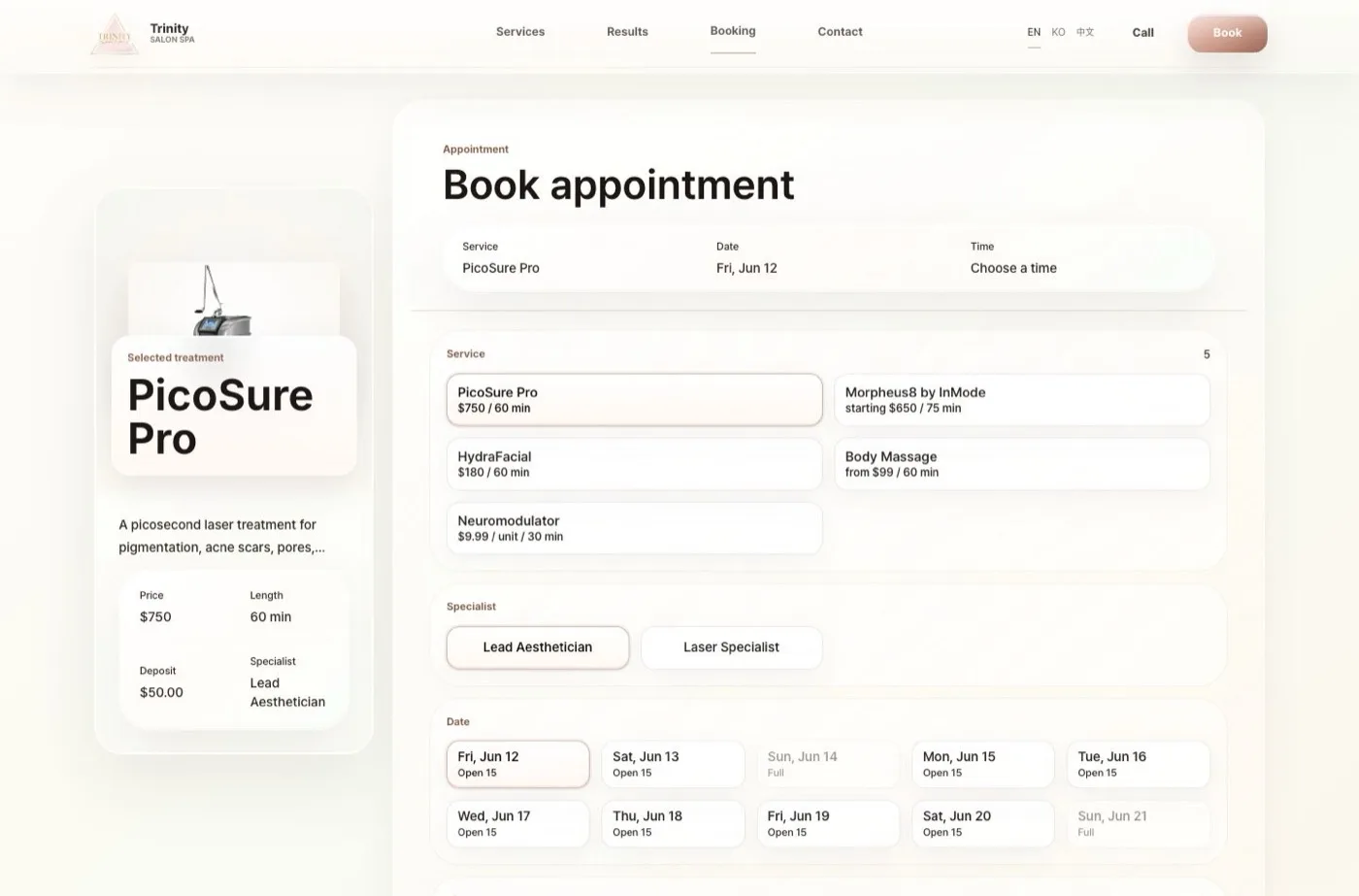Select Laser Specialist option

click(731, 647)
